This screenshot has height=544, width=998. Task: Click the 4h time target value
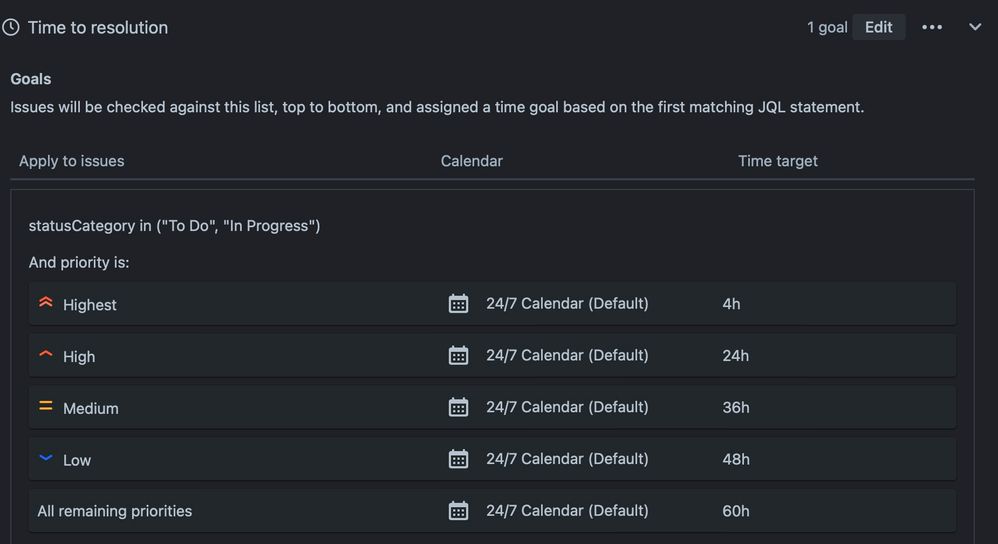[731, 304]
